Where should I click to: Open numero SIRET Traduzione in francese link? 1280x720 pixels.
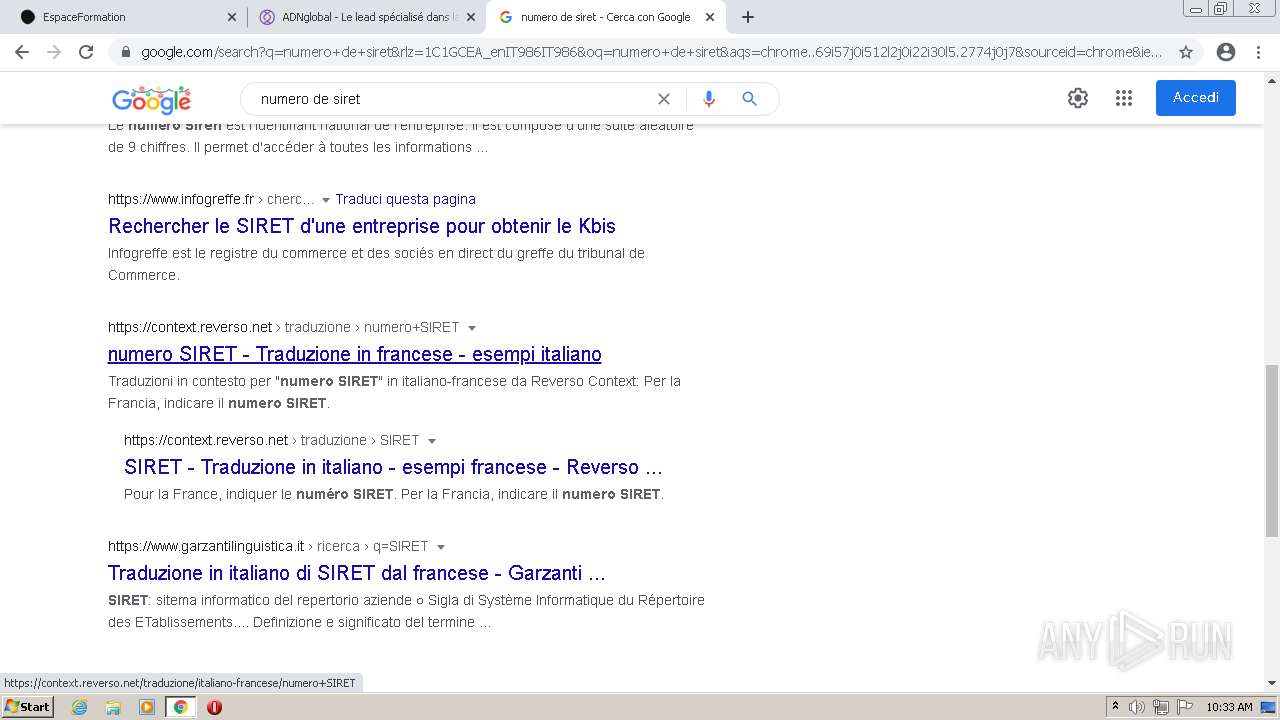(355, 354)
